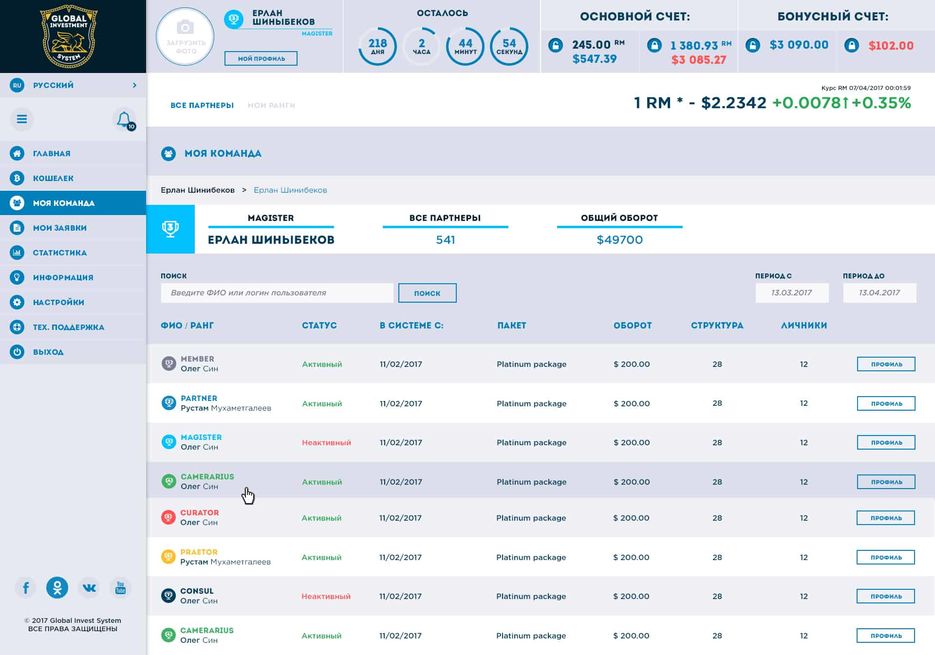Open Статистика in the sidebar
Viewport: 935px width, 655px height.
pyautogui.click(x=73, y=252)
